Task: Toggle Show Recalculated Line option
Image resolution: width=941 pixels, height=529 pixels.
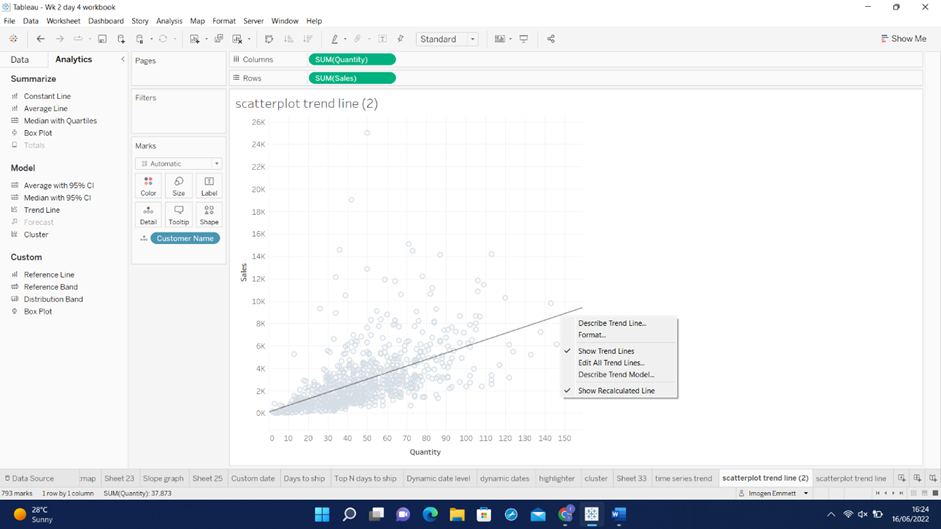Action: 616,391
